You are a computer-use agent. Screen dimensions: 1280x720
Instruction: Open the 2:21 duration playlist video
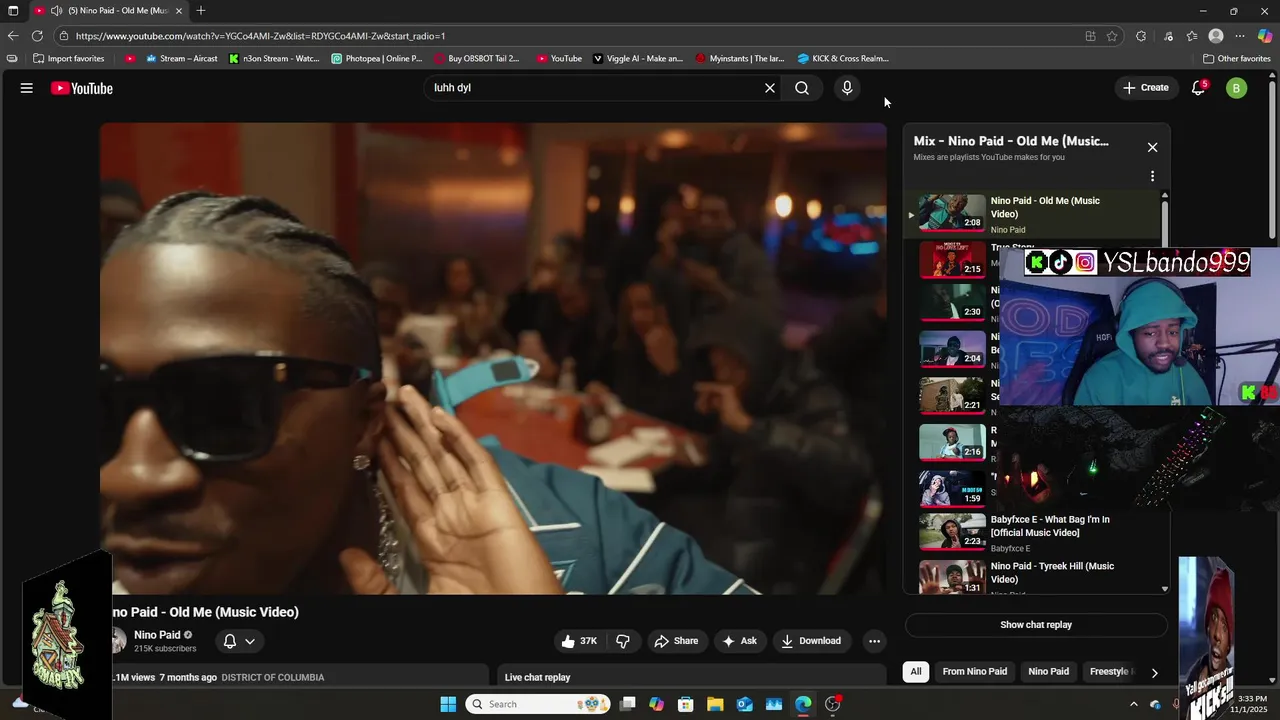[952, 396]
